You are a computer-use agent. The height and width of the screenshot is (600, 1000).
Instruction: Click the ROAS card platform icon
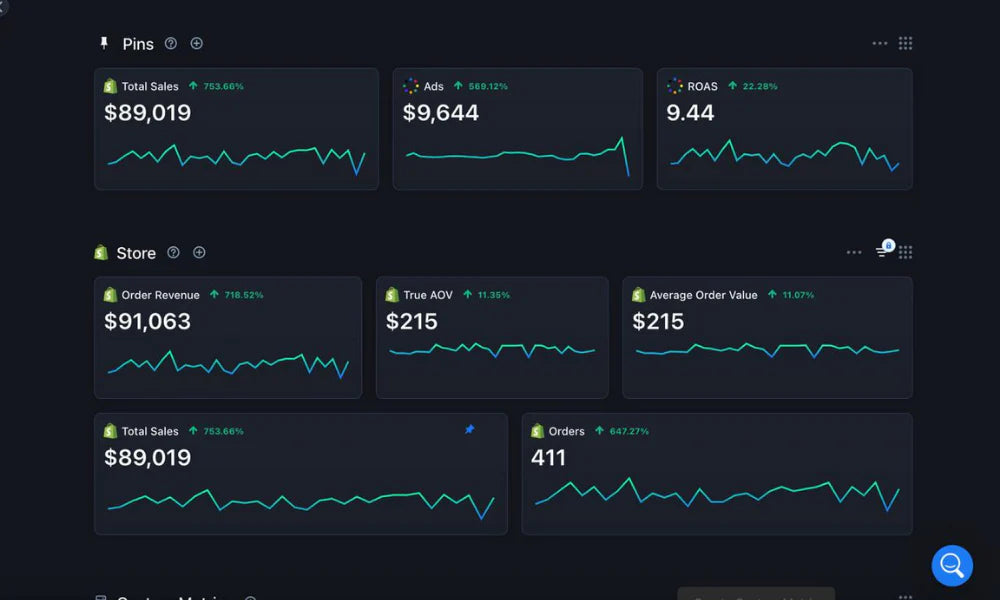pos(675,86)
